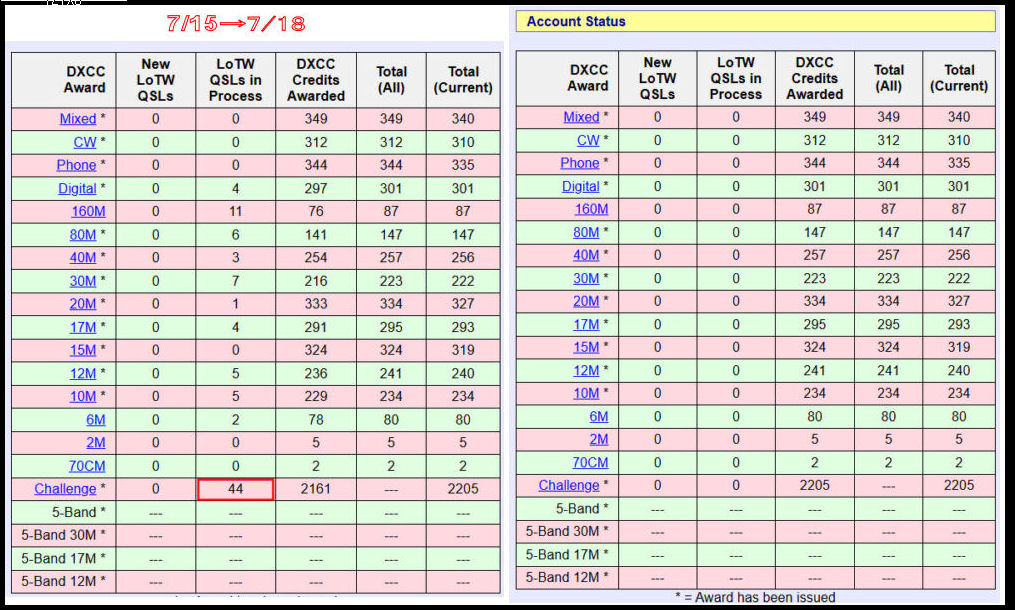Open 10M link under Account Status

click(586, 393)
